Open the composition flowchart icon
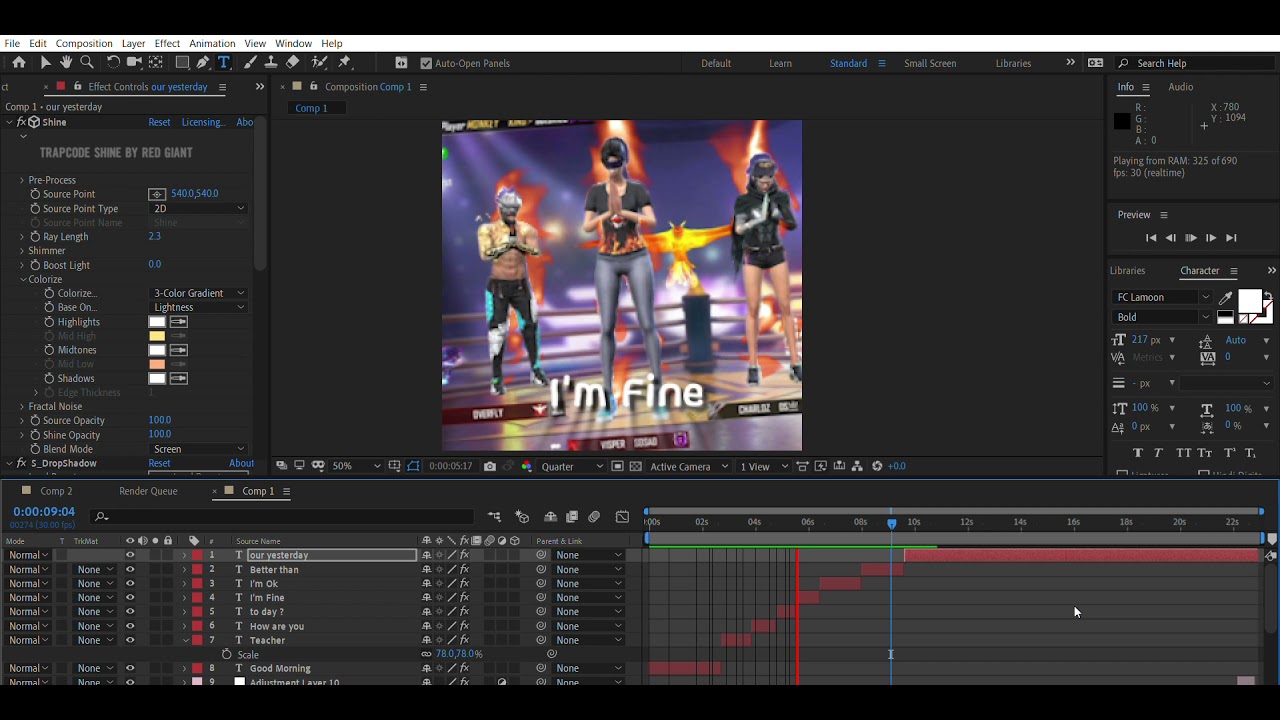 pyautogui.click(x=857, y=466)
